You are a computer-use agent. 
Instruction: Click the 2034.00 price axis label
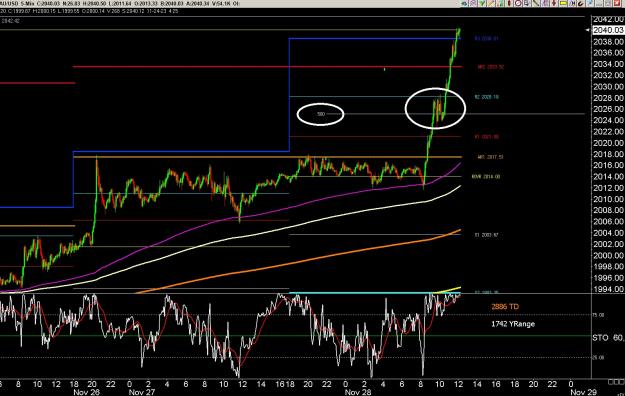(608, 64)
